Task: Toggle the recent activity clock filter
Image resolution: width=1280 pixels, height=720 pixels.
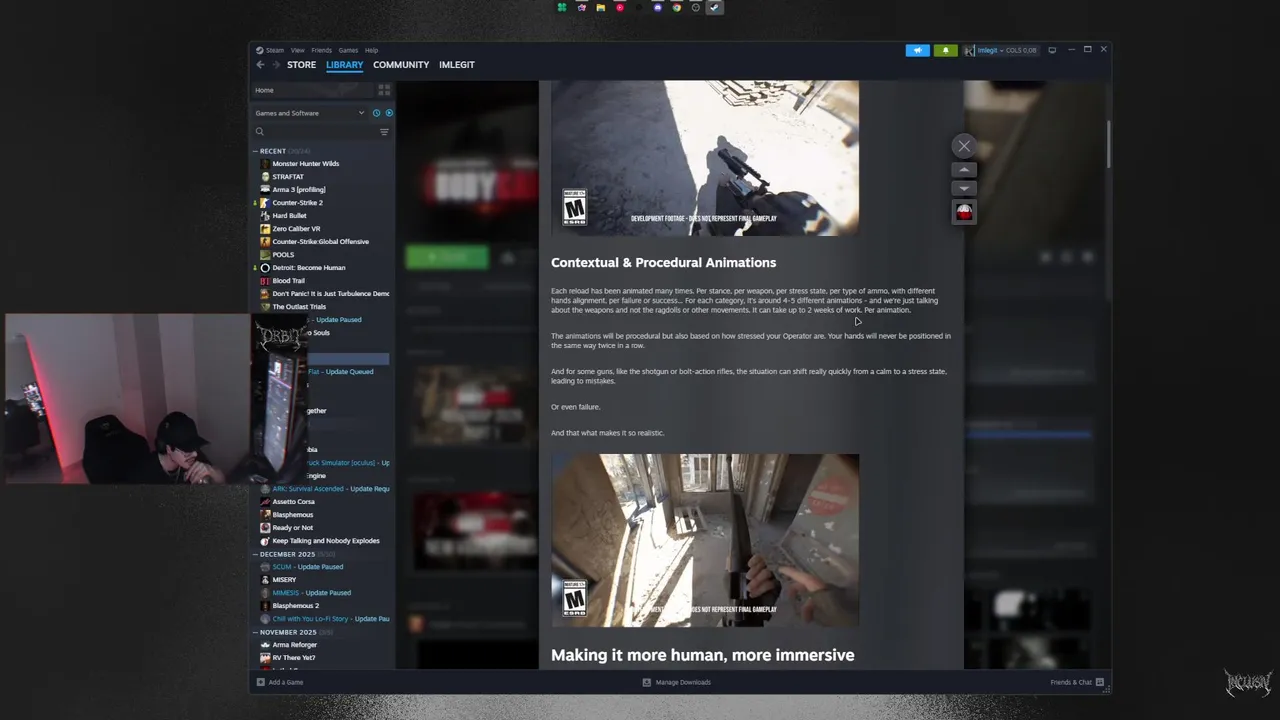Action: coord(376,113)
